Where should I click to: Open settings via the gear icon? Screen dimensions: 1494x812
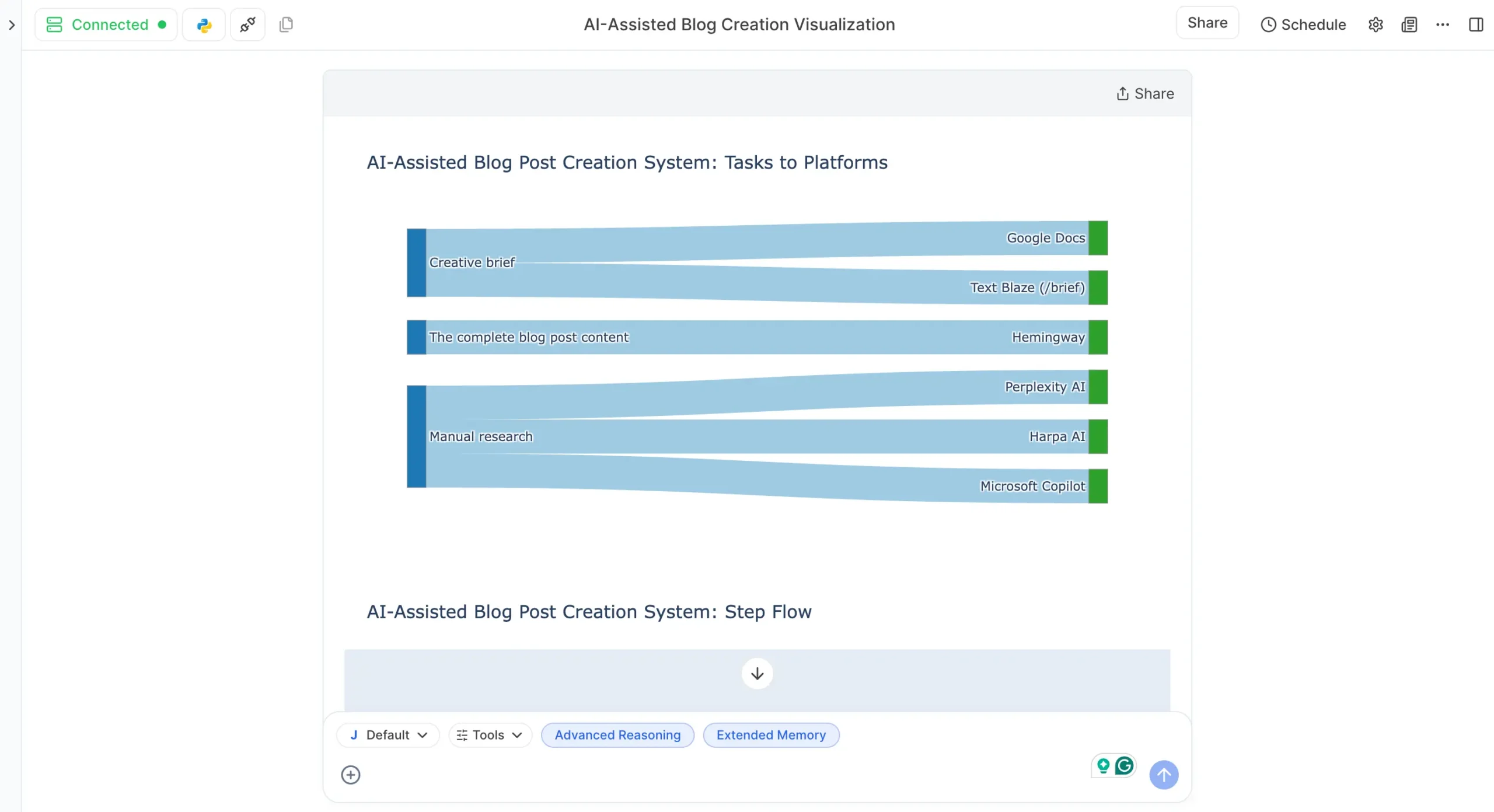point(1376,24)
